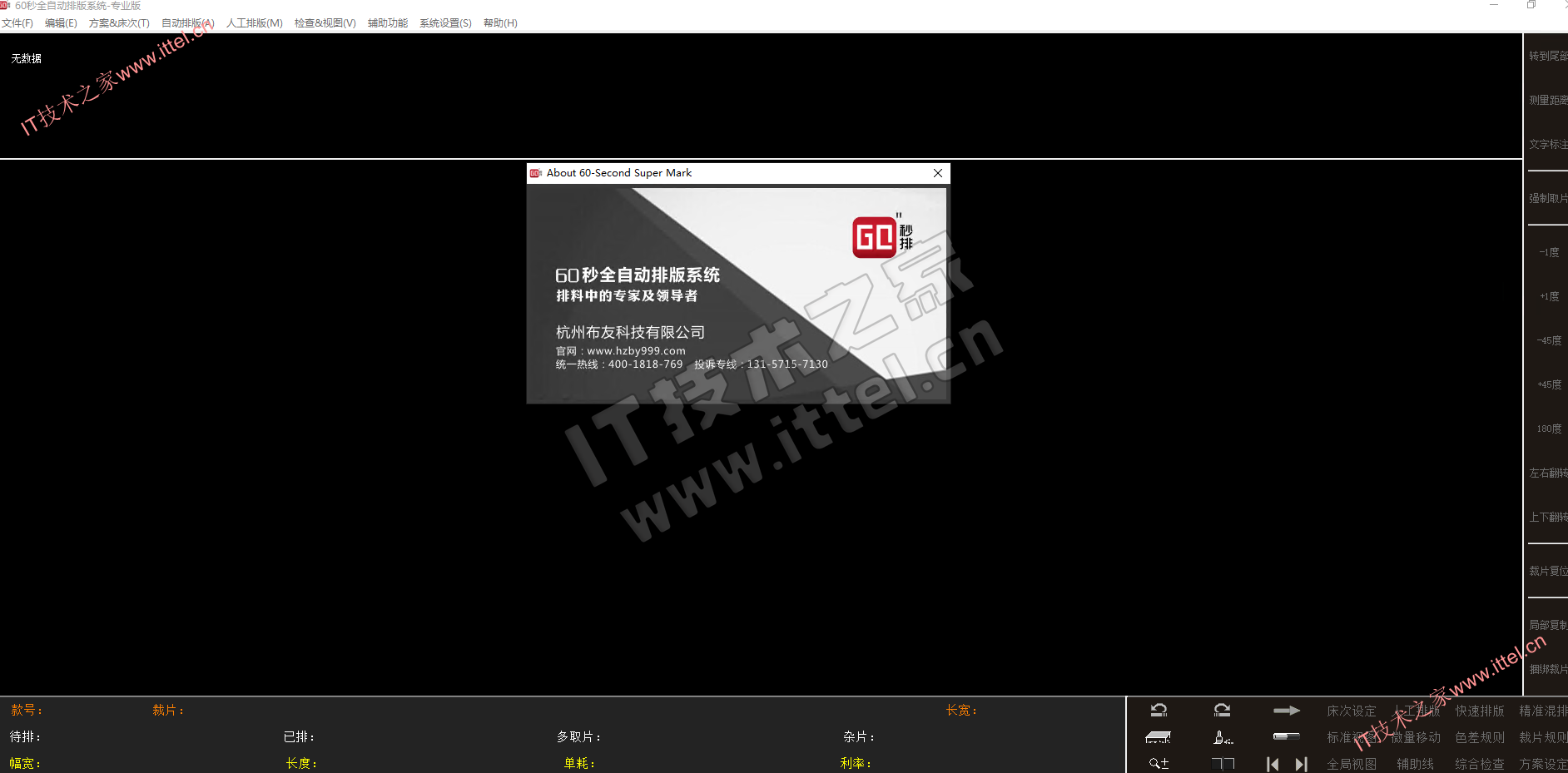Click the 裁片复位 piece reset button
Screen dimensions: 1568x773
[x=1548, y=571]
